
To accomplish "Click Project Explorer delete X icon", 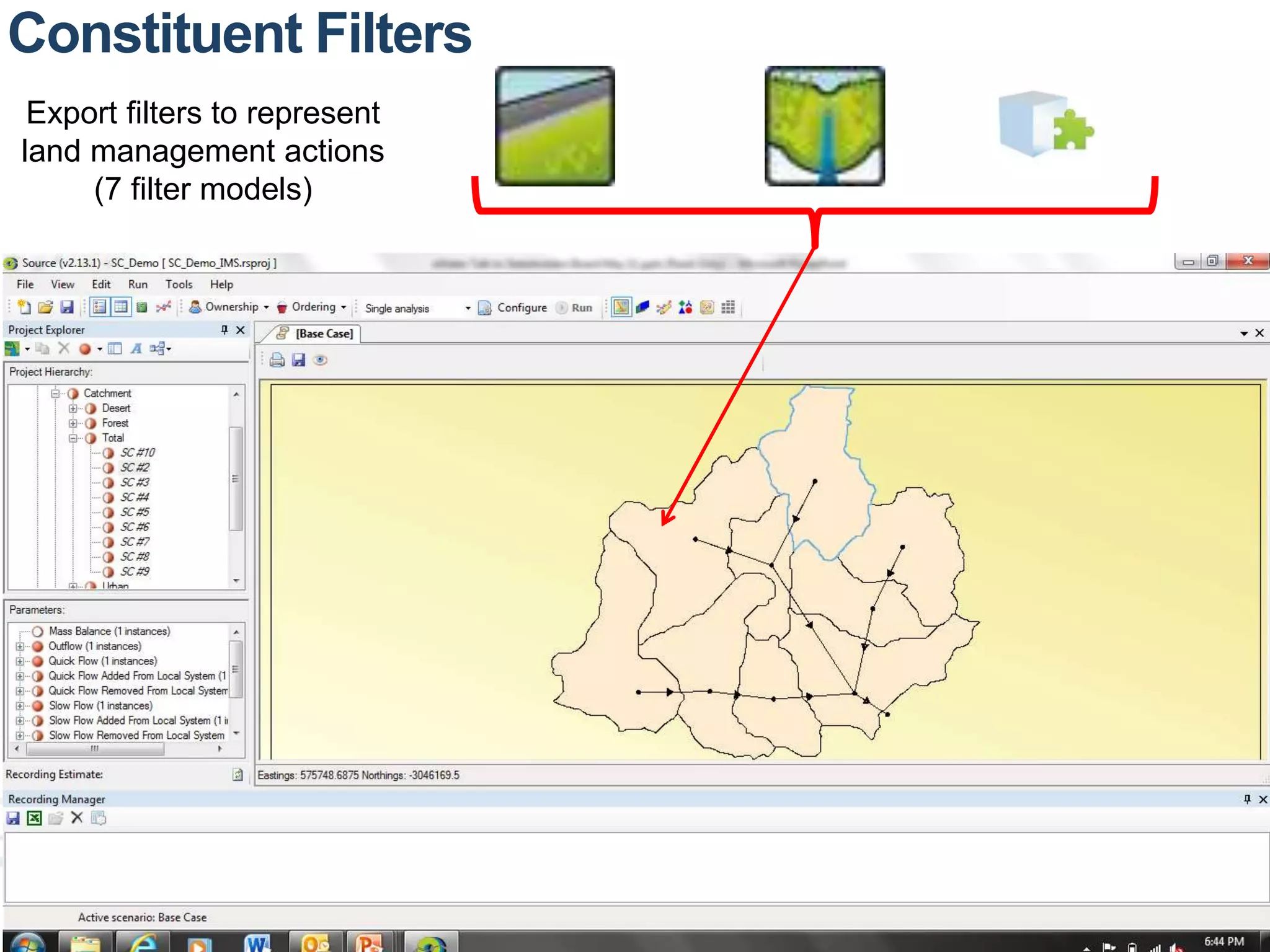I will (x=64, y=348).
